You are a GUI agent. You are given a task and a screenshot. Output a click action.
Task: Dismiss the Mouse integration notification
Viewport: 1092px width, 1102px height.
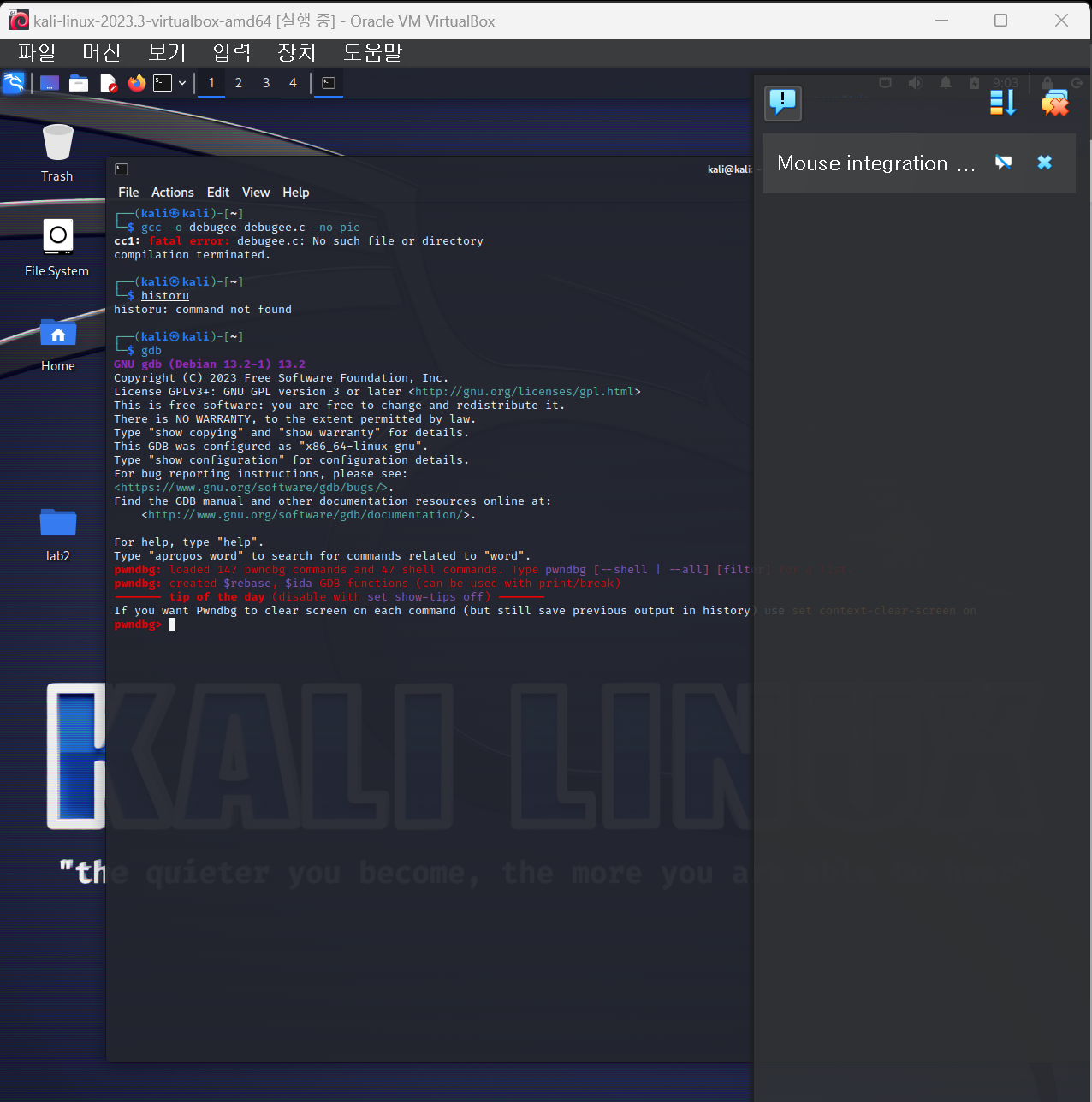(1045, 163)
